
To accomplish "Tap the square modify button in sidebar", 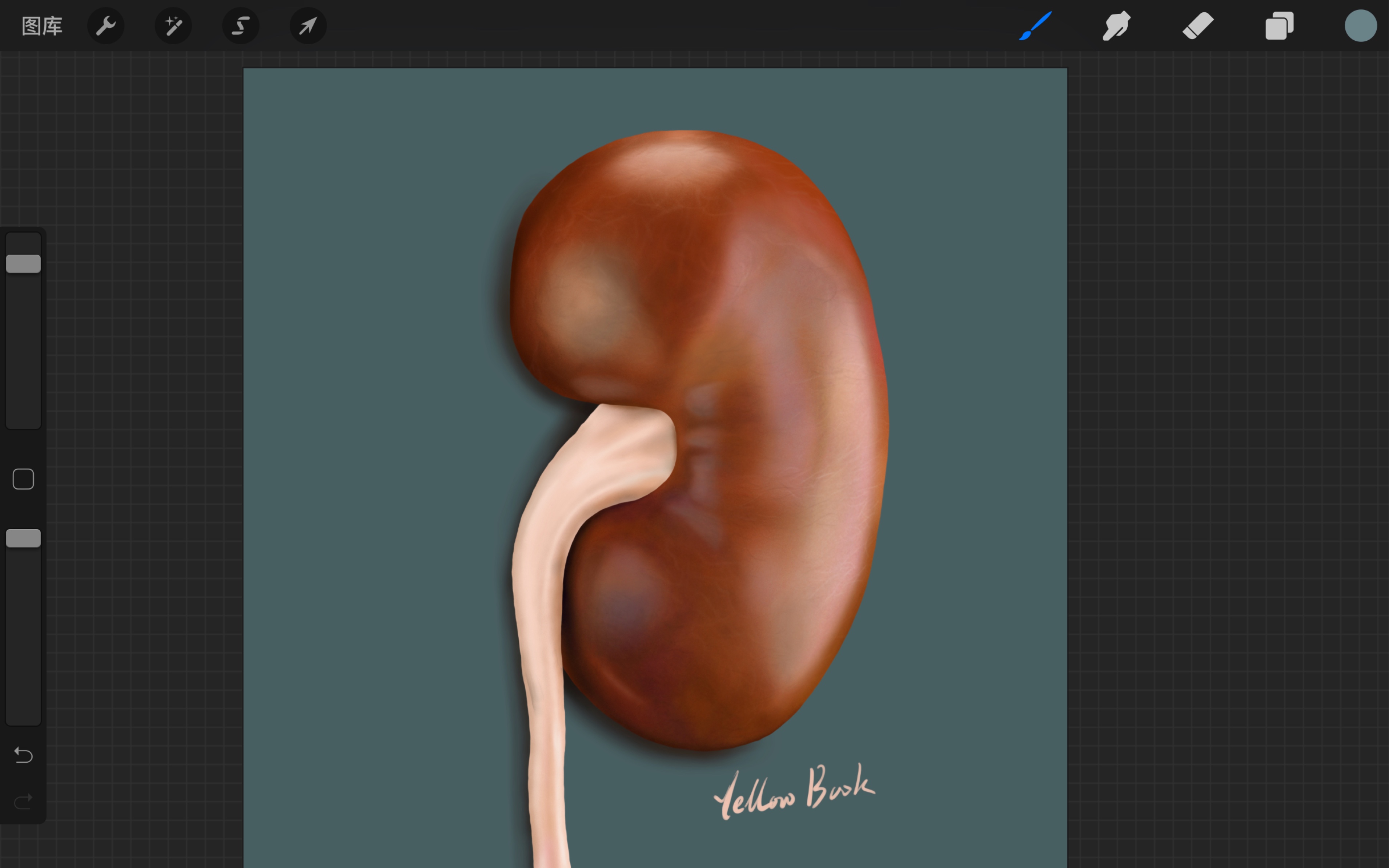I will tap(24, 479).
